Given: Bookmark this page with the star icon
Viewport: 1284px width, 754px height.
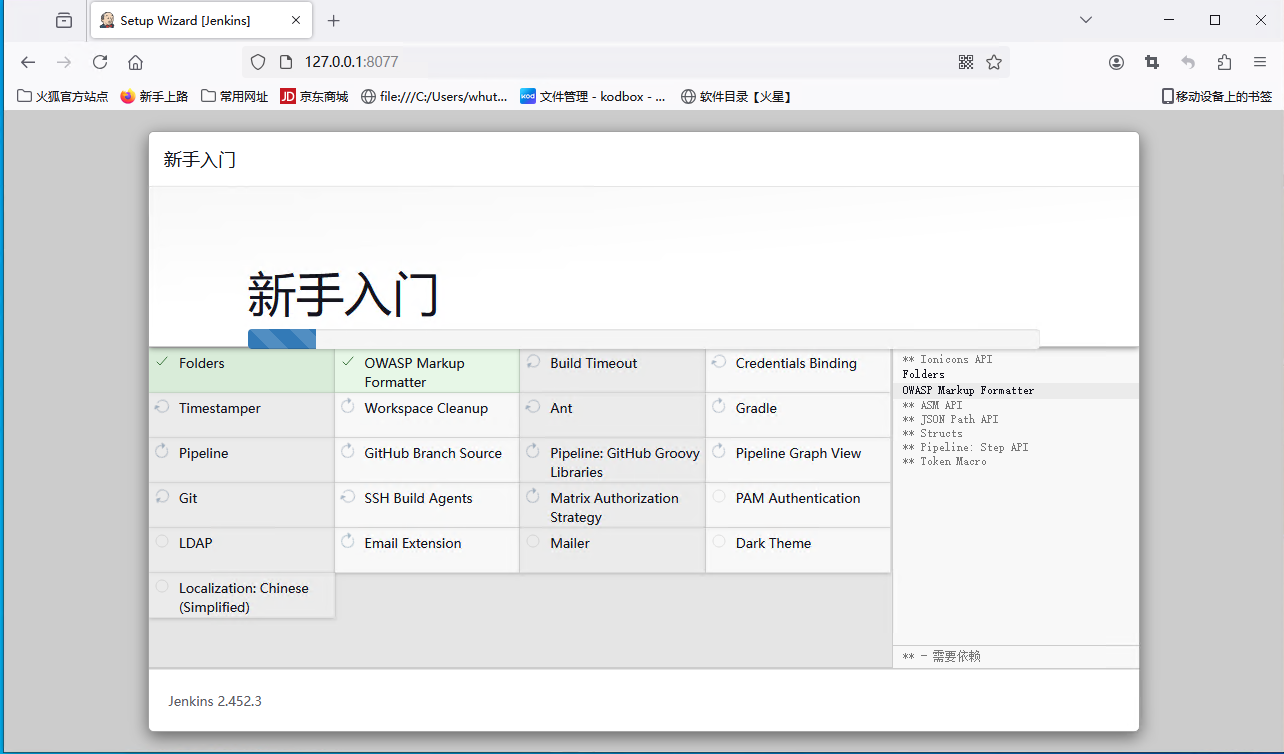Looking at the screenshot, I should tap(994, 62).
